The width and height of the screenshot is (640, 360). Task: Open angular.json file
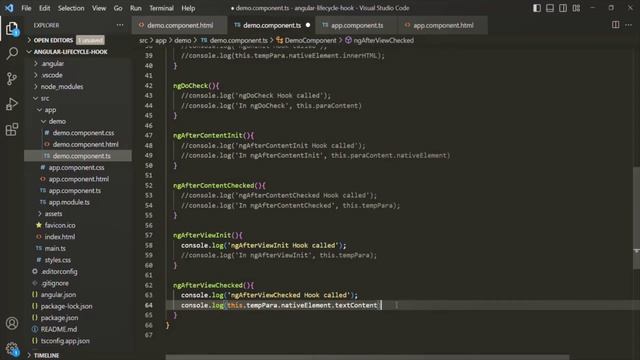tap(58, 295)
